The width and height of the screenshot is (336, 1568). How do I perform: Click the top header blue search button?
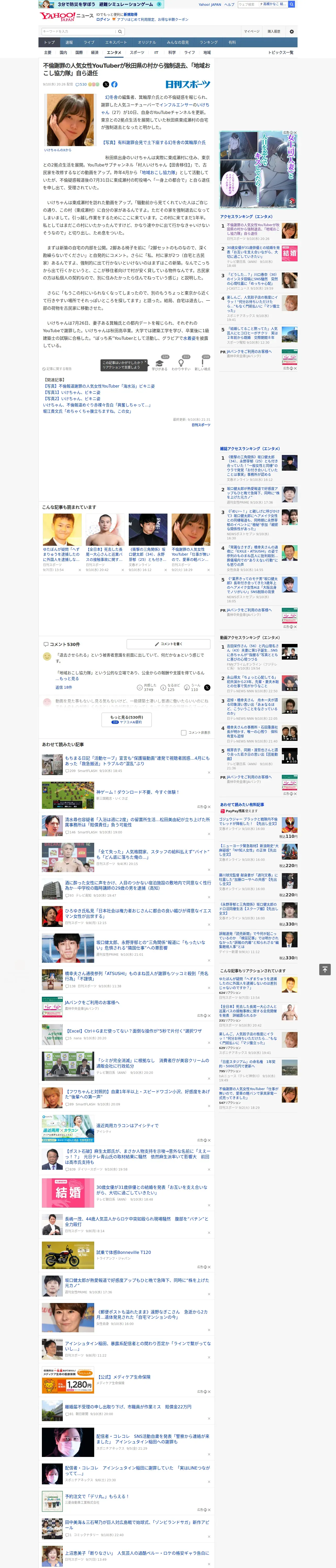[x=292, y=4]
